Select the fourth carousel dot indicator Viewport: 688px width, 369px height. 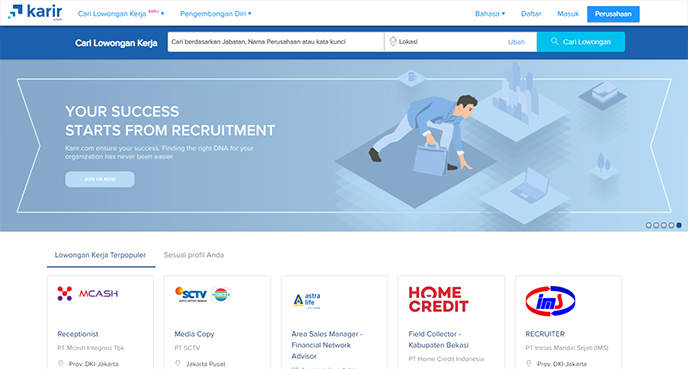(x=671, y=225)
